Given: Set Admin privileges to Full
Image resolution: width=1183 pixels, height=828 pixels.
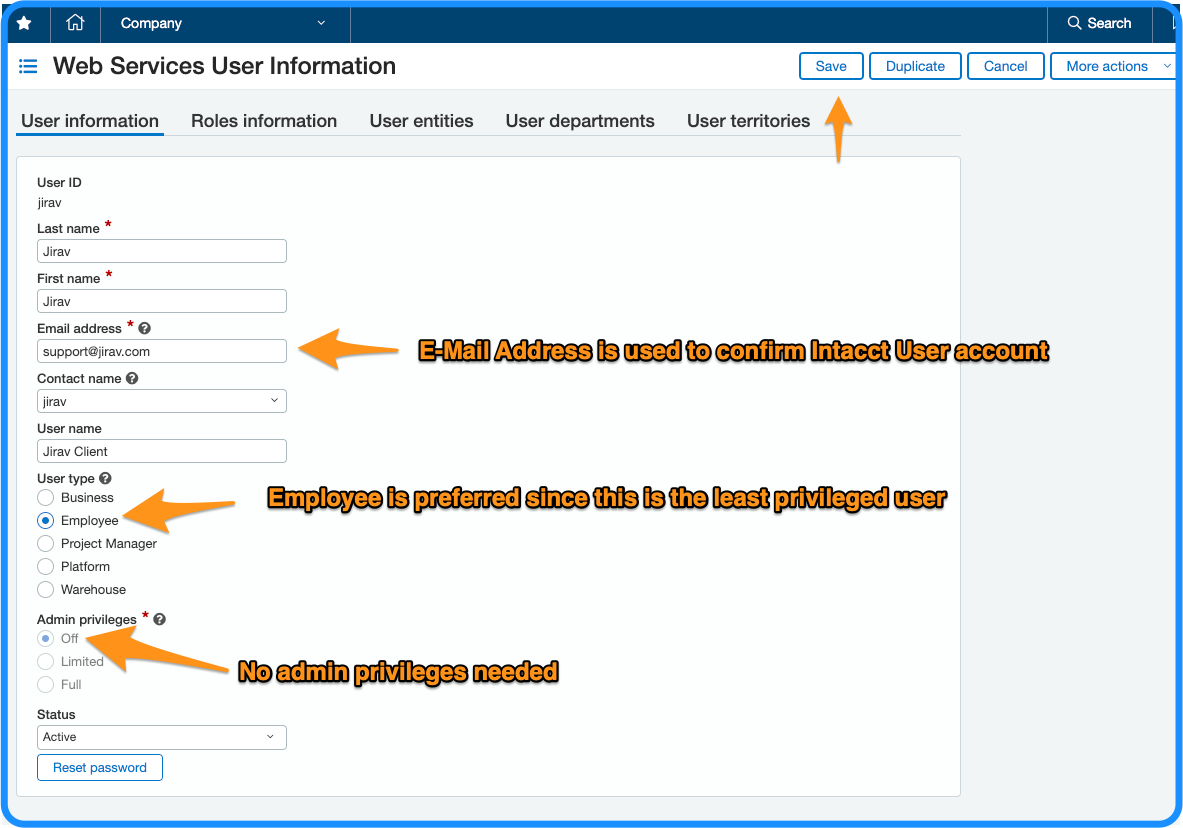Looking at the screenshot, I should 46,685.
